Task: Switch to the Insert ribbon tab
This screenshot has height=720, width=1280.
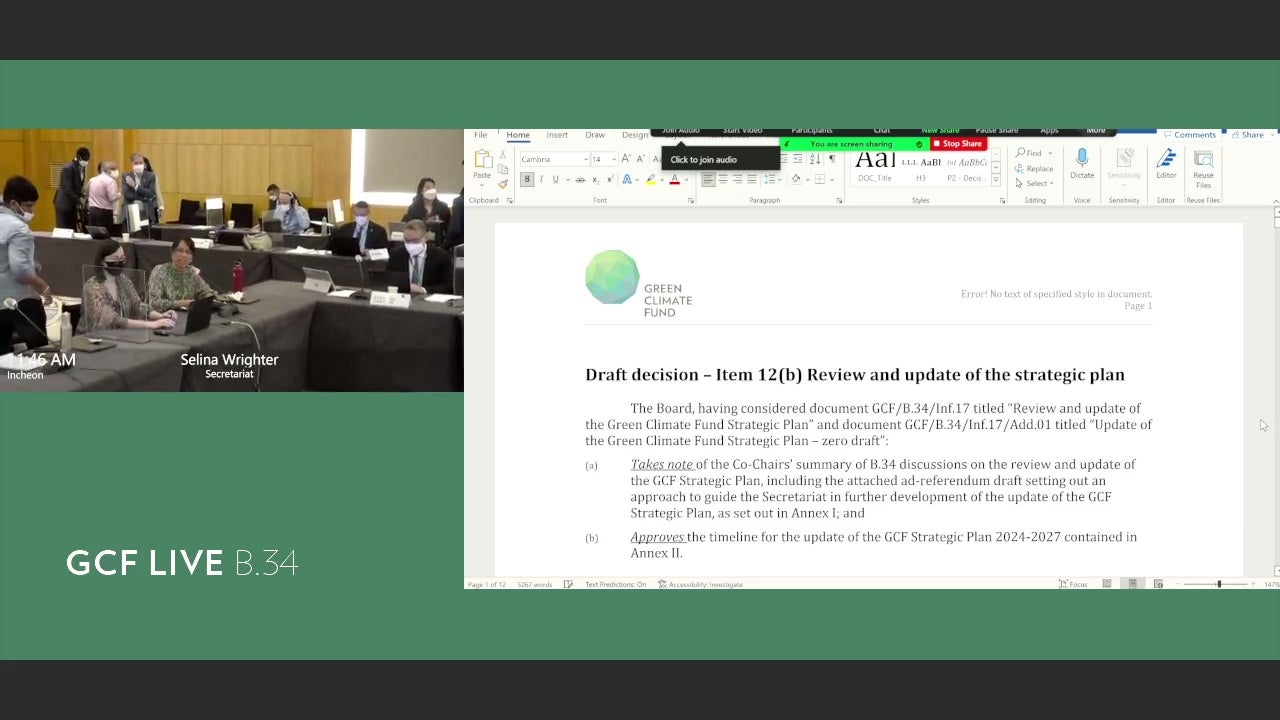Action: coord(557,135)
